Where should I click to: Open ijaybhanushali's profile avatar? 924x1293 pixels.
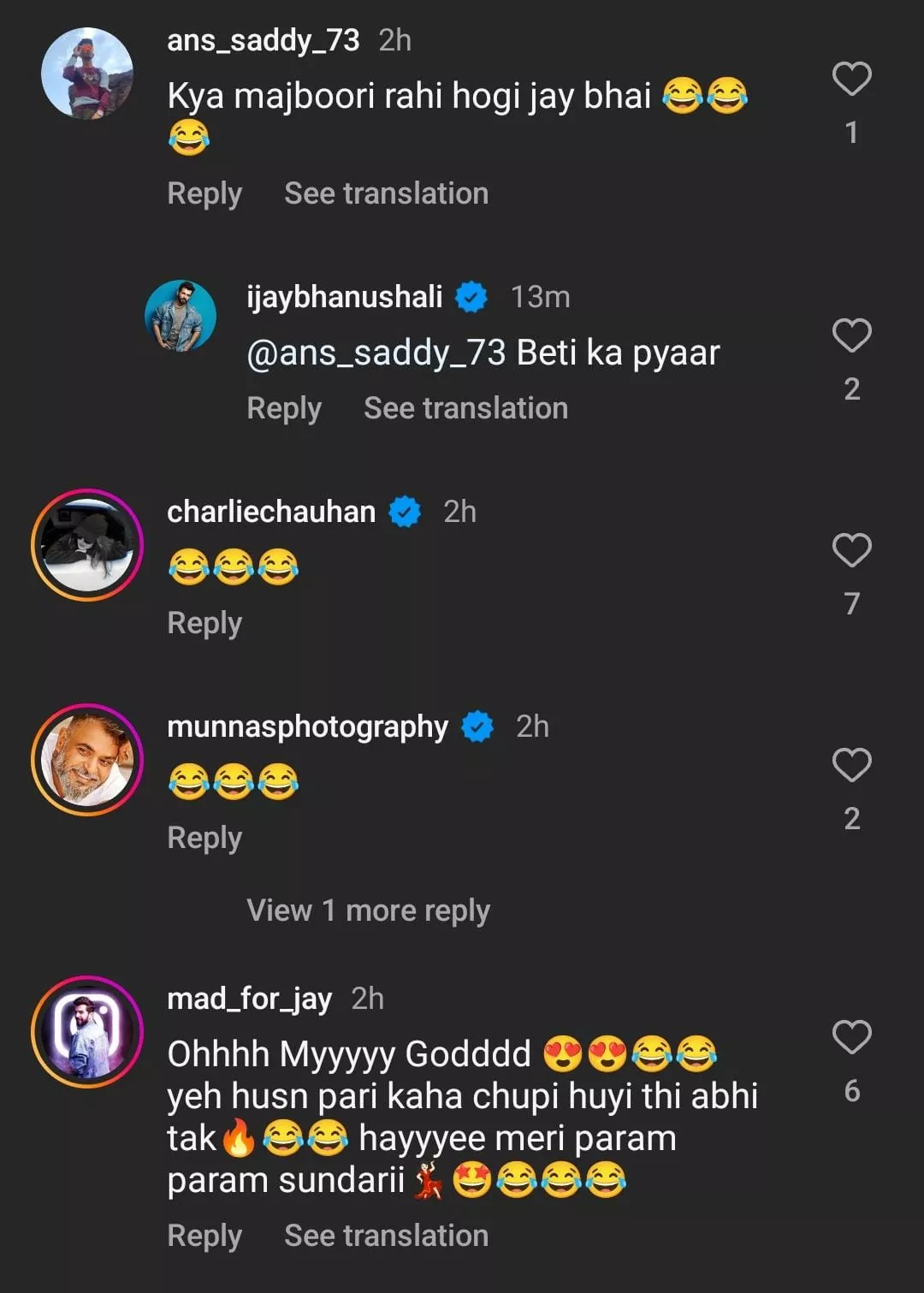coord(181,316)
